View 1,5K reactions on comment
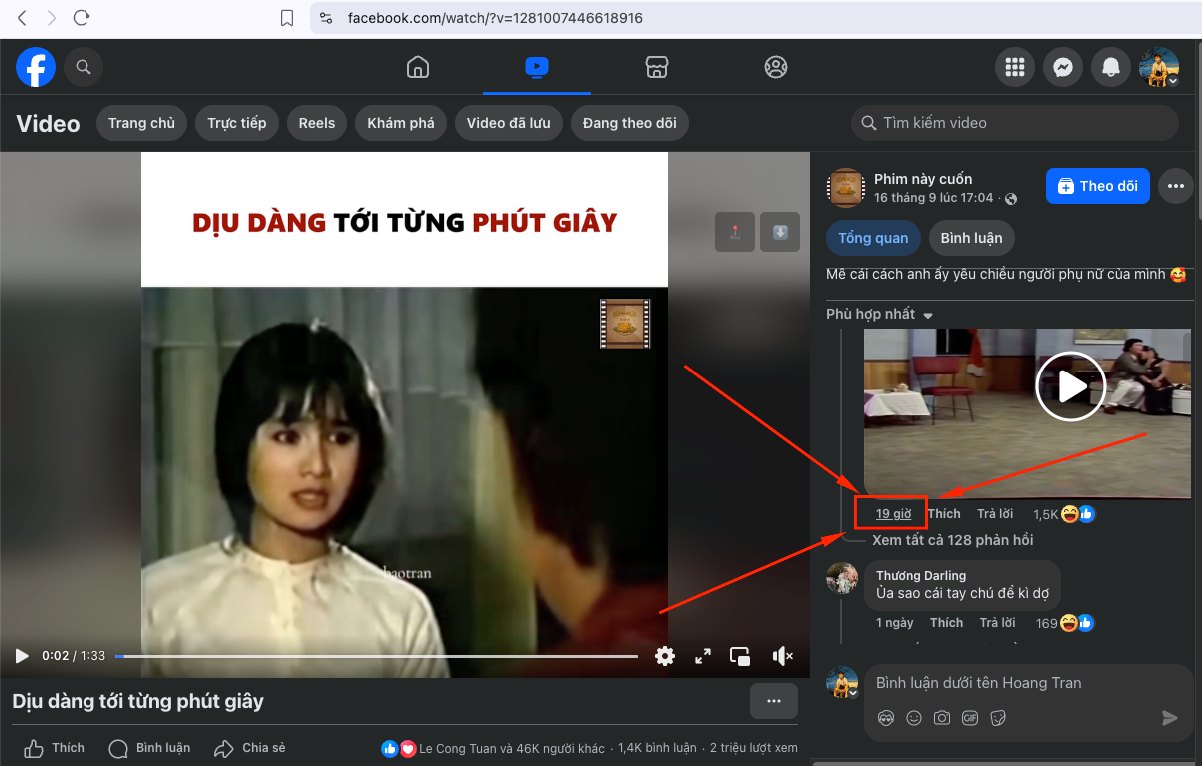1202x766 pixels. [x=1064, y=514]
